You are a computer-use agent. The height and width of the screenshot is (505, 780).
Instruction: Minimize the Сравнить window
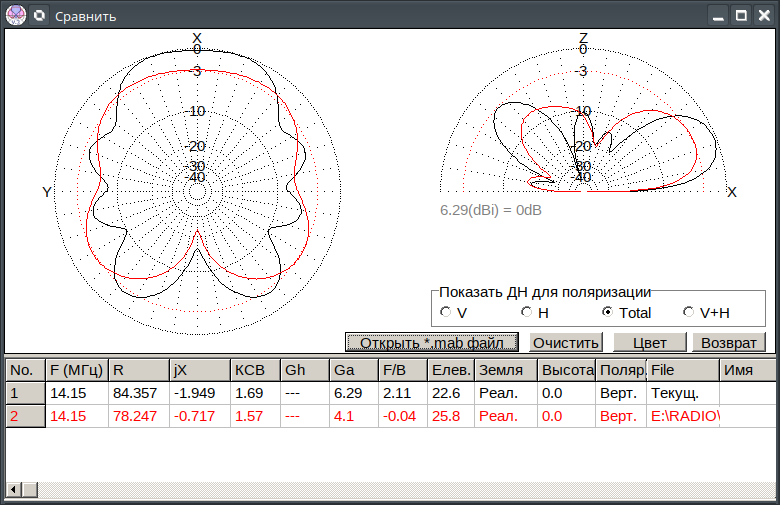(716, 15)
